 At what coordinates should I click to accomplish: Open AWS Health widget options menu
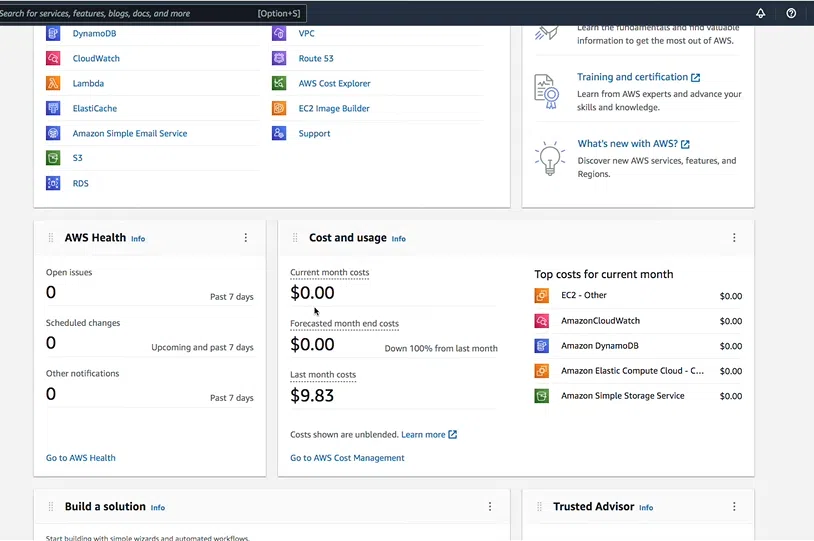click(x=246, y=238)
